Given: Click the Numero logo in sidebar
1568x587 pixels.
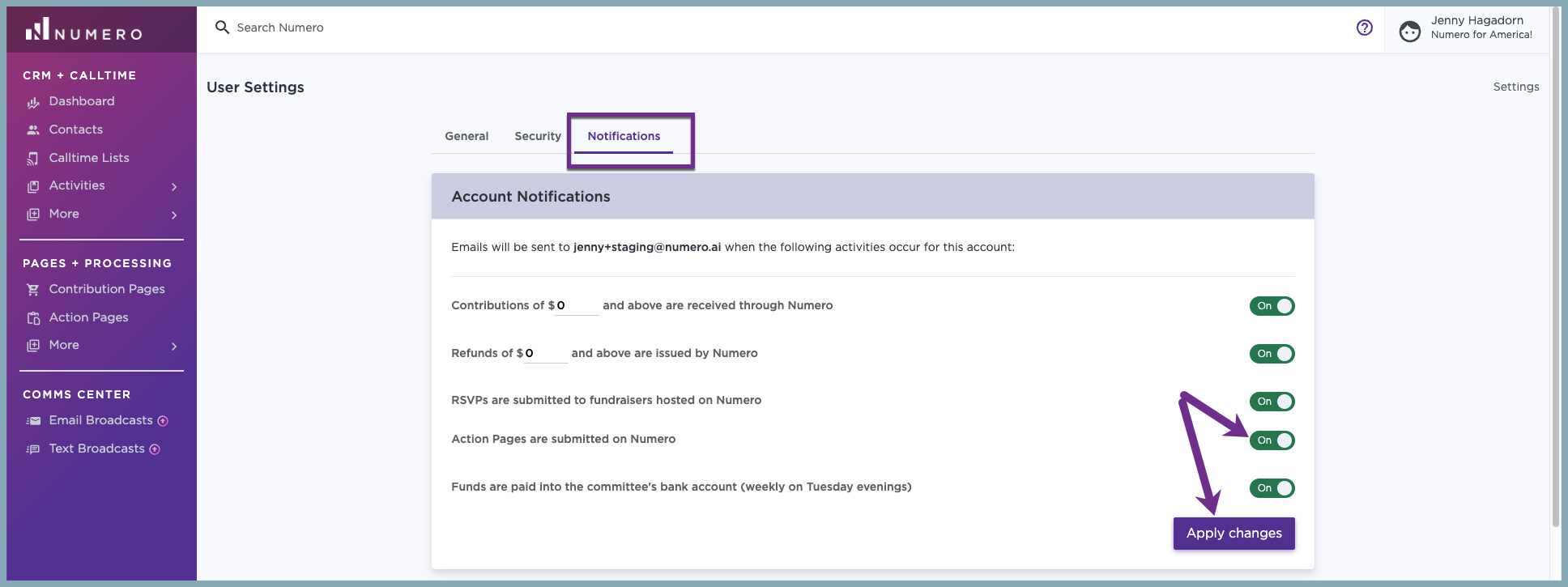Looking at the screenshot, I should (x=83, y=30).
